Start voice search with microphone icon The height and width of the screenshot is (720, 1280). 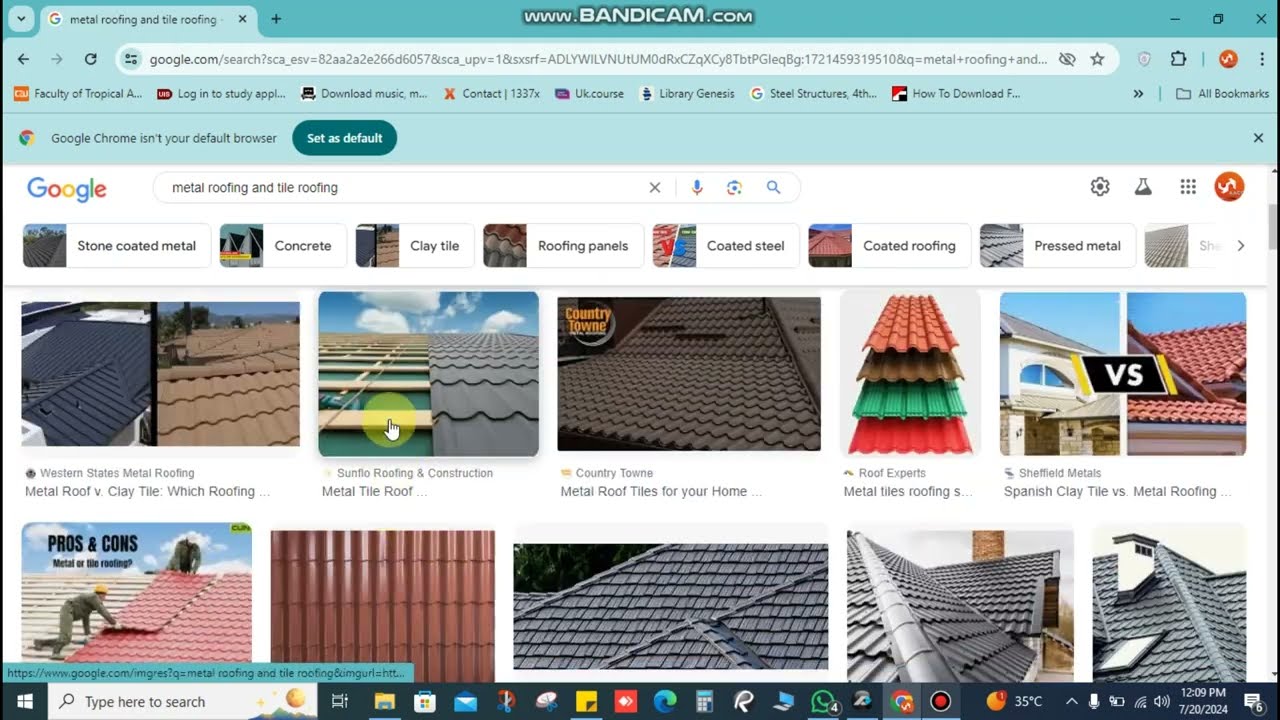pyautogui.click(x=697, y=187)
